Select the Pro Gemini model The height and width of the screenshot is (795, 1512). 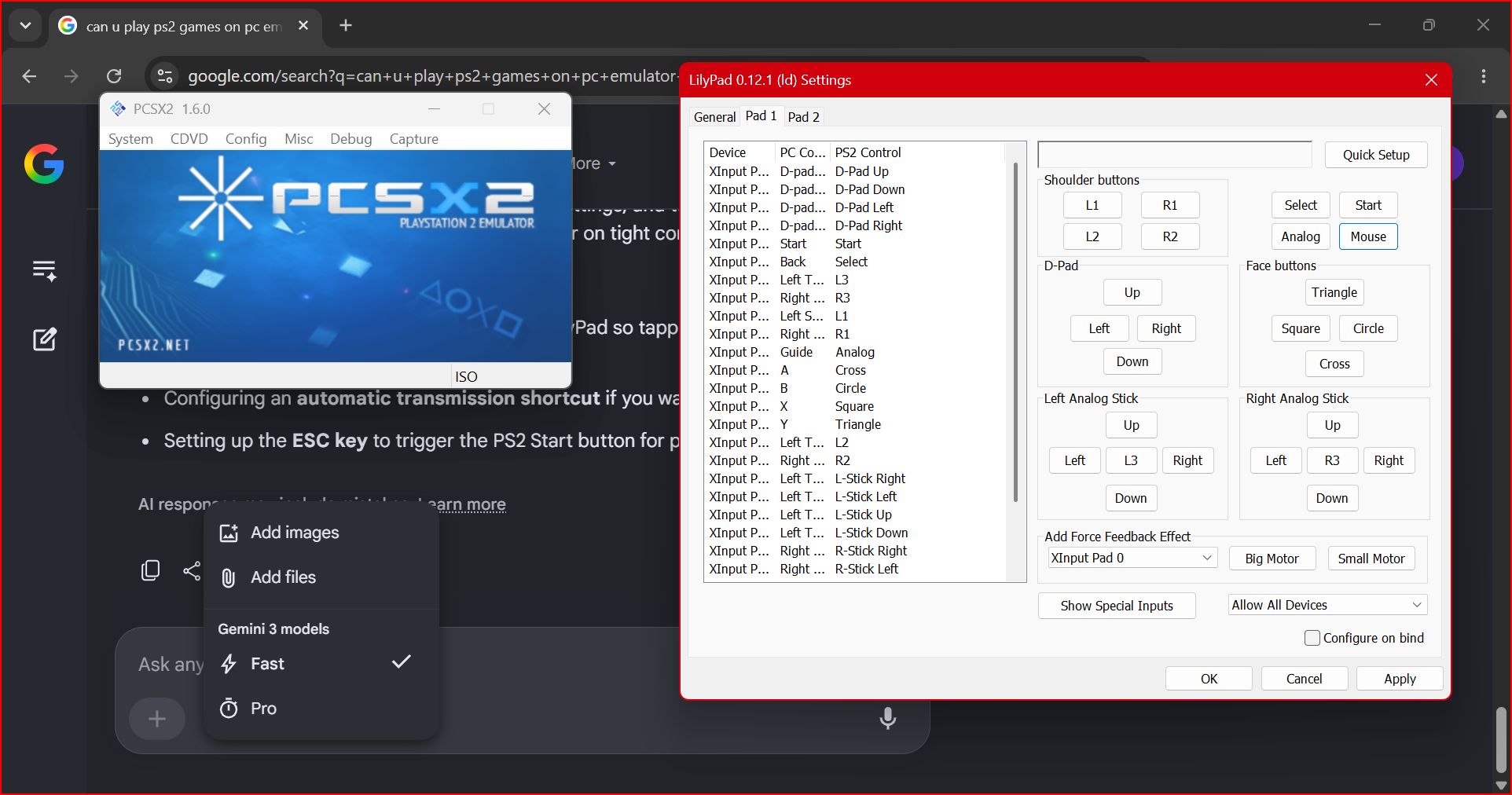(x=321, y=709)
